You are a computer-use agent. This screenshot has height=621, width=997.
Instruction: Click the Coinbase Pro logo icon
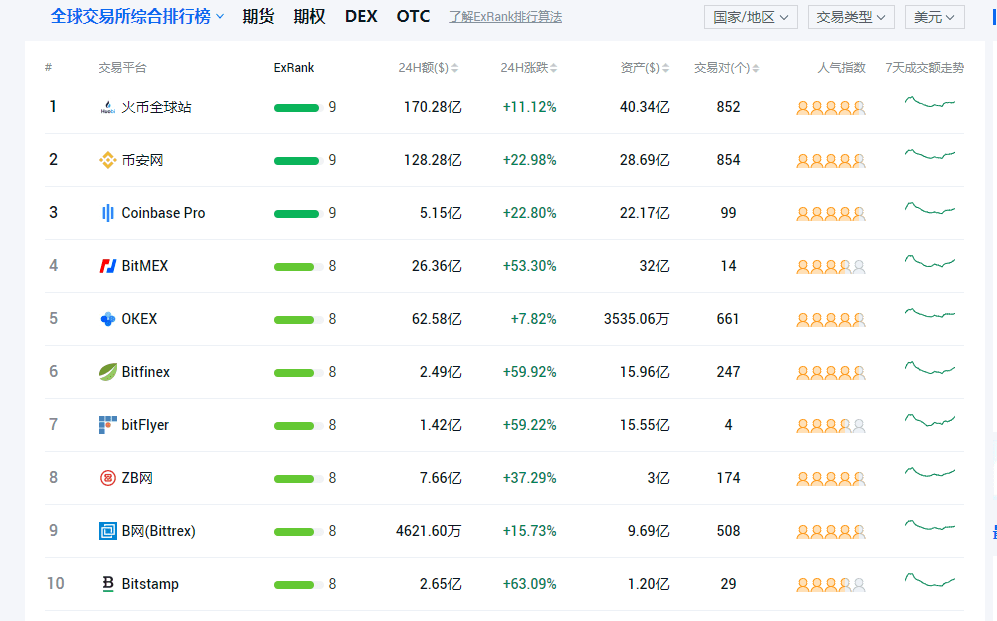pyautogui.click(x=108, y=213)
